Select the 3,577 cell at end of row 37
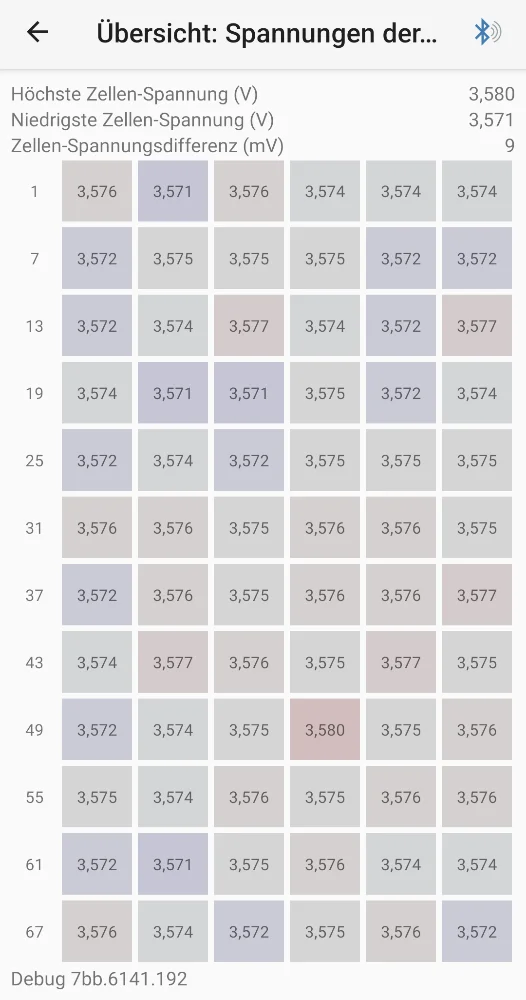 tap(477, 595)
